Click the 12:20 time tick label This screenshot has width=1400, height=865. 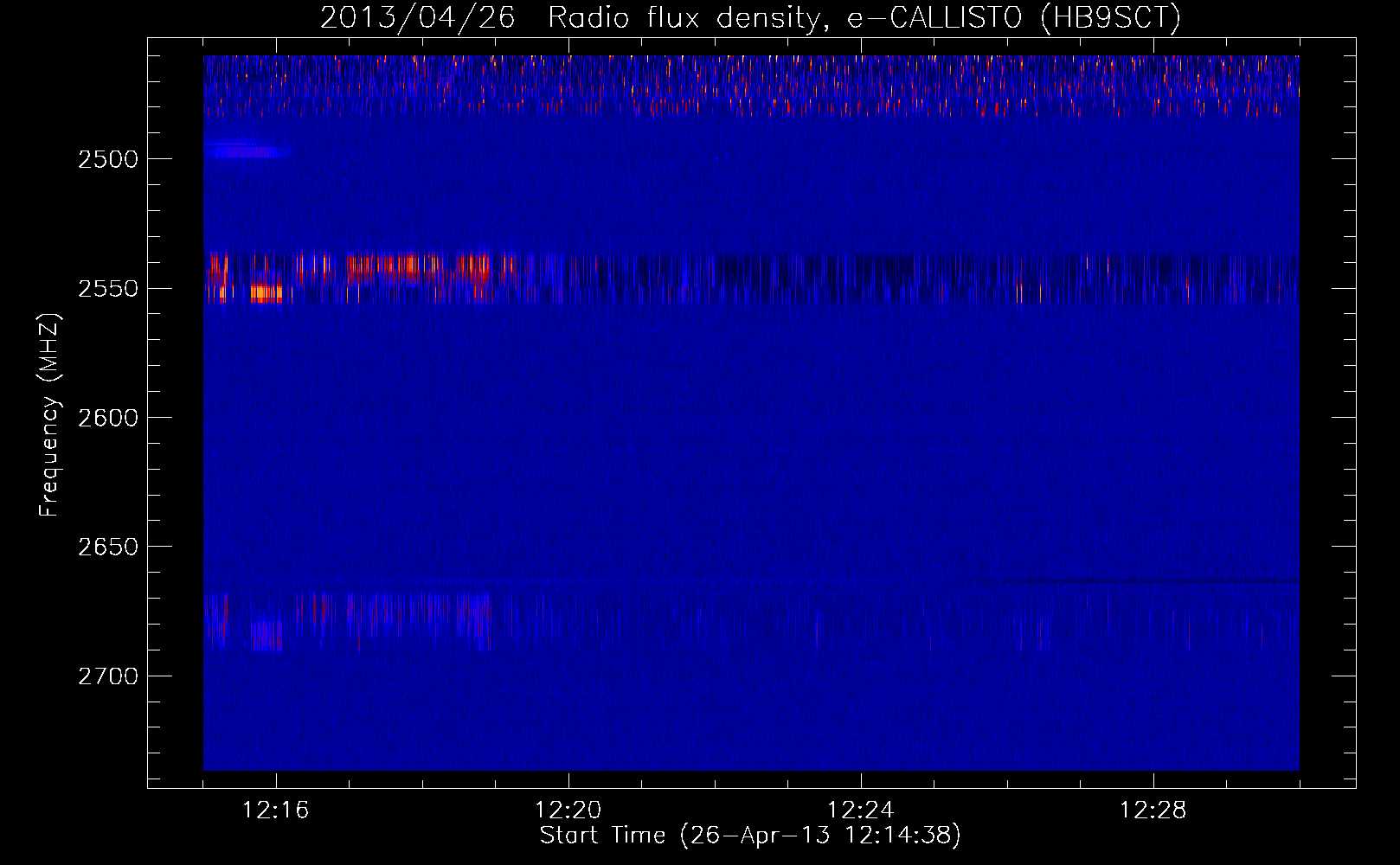point(568,810)
